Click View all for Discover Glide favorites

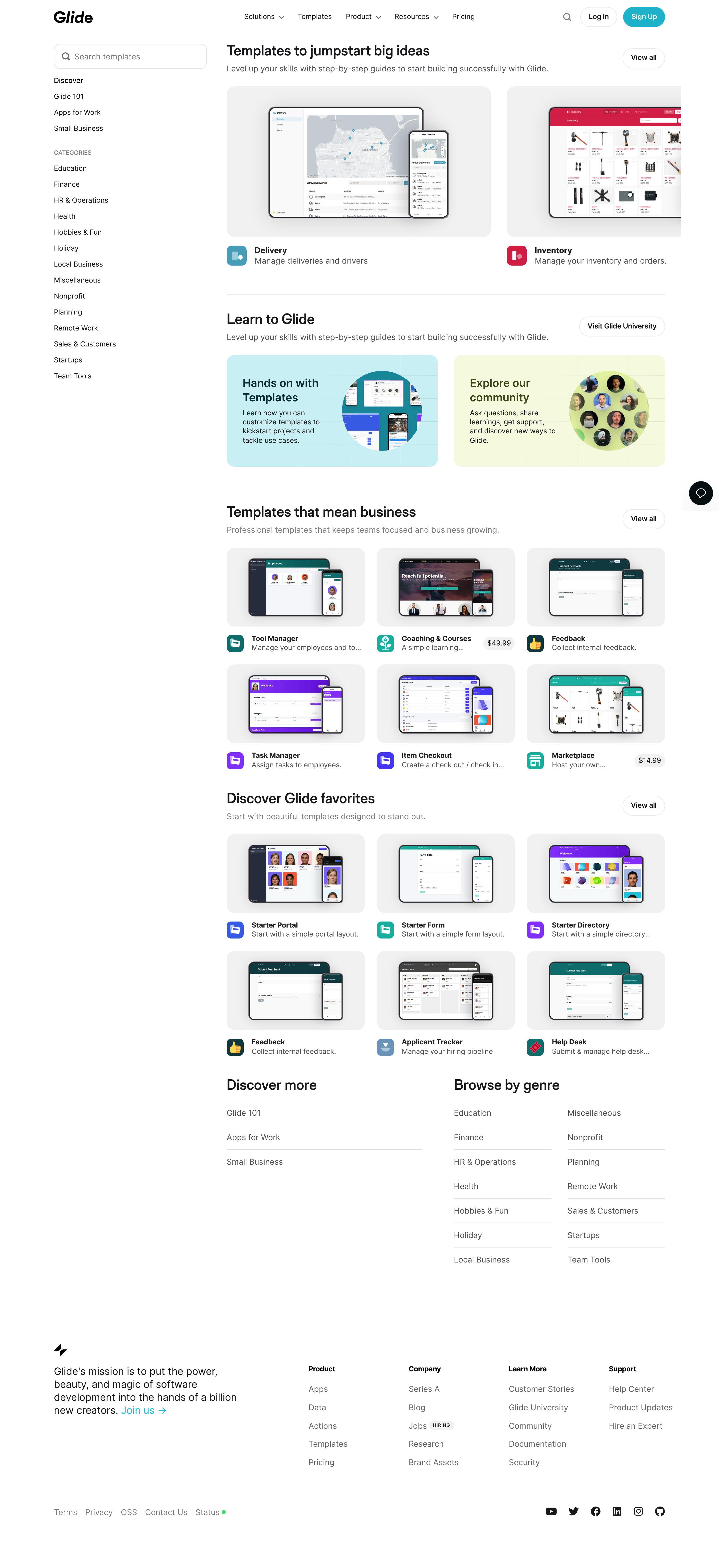tap(644, 805)
